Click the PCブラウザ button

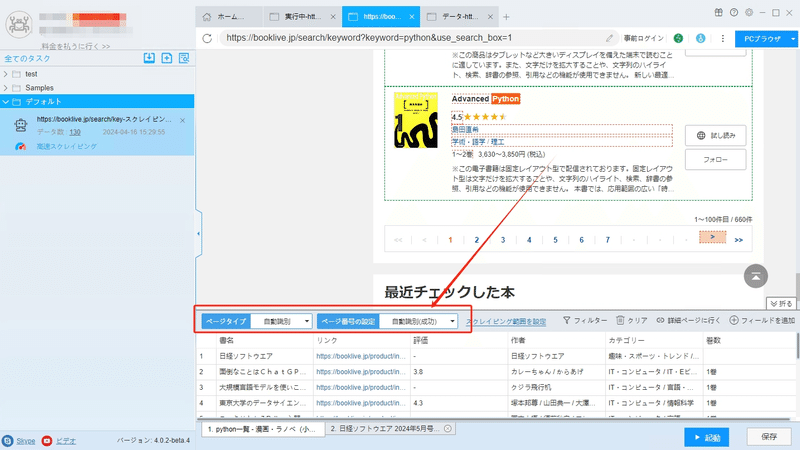(x=762, y=39)
